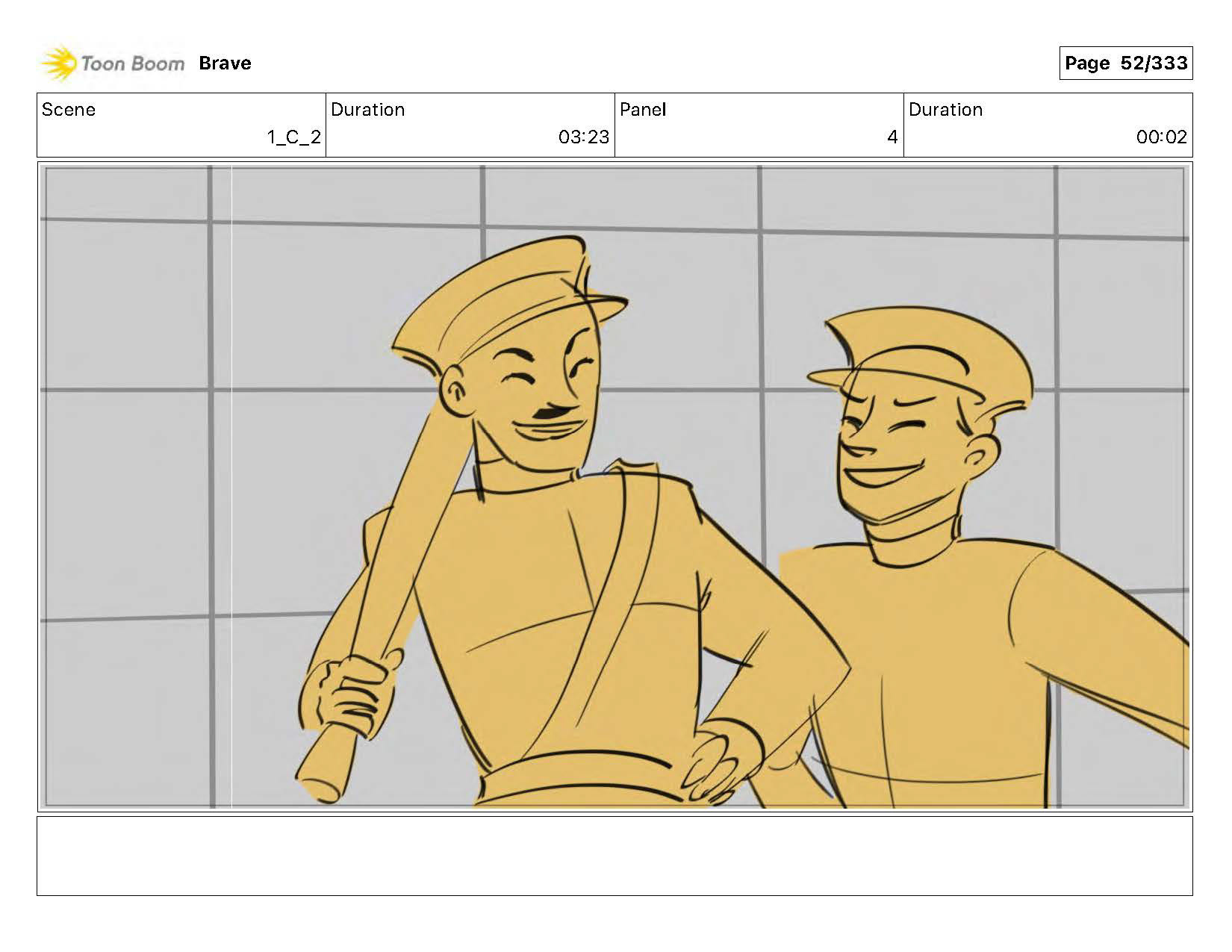Click the Toon Boom logo

112,63
